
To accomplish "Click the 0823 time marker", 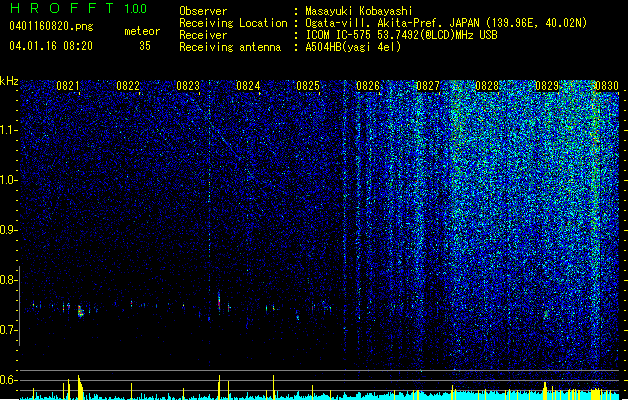I will (x=188, y=86).
